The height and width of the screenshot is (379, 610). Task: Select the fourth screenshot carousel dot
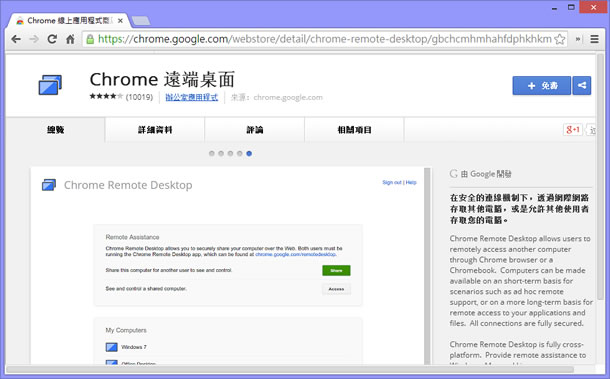pos(240,153)
